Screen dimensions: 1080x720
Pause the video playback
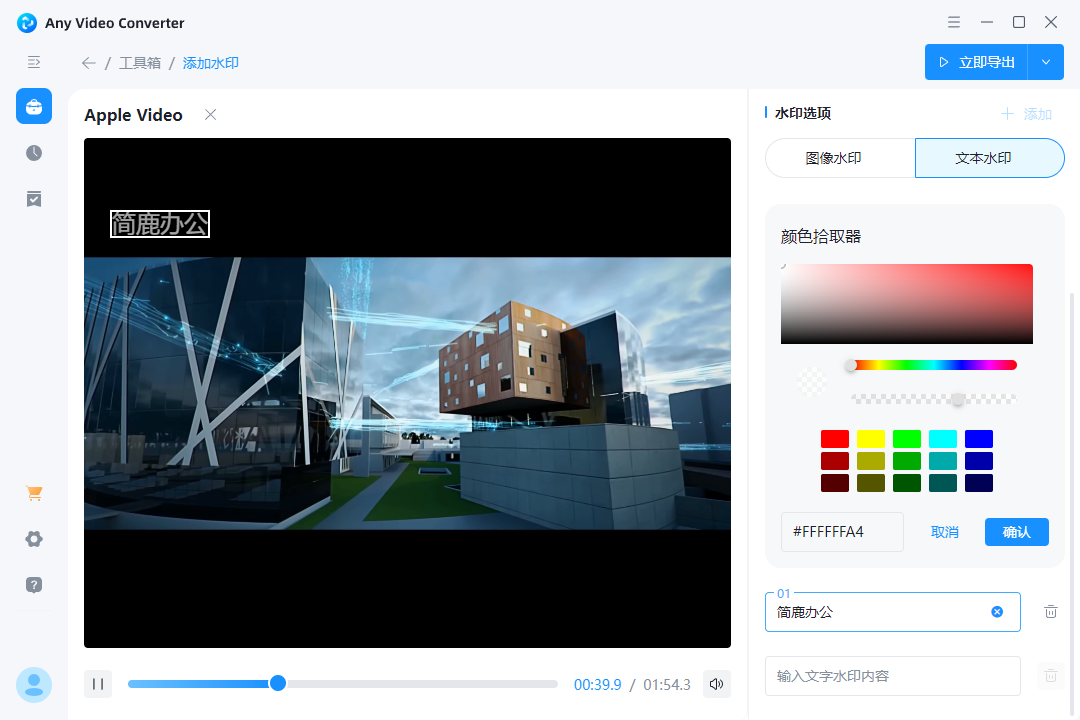point(98,684)
